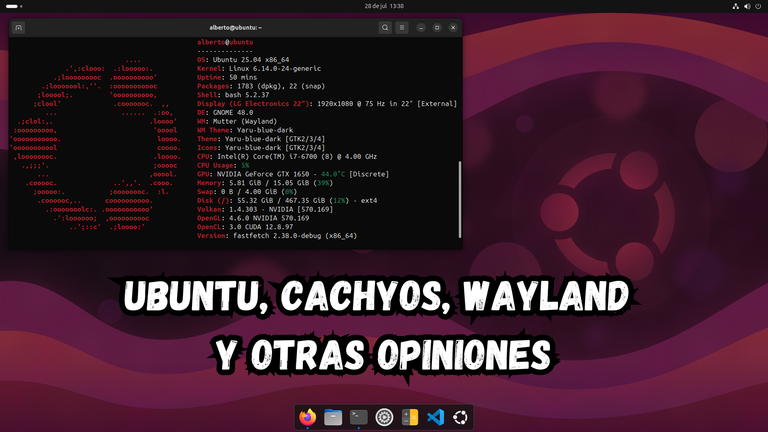Open the Activities workspace indicator
The image size is (768, 432).
14,6
